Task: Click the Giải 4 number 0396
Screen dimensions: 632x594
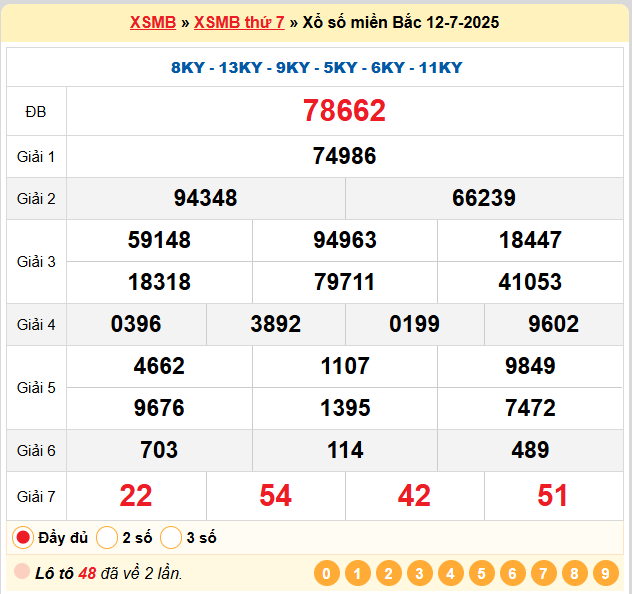Action: tap(136, 324)
